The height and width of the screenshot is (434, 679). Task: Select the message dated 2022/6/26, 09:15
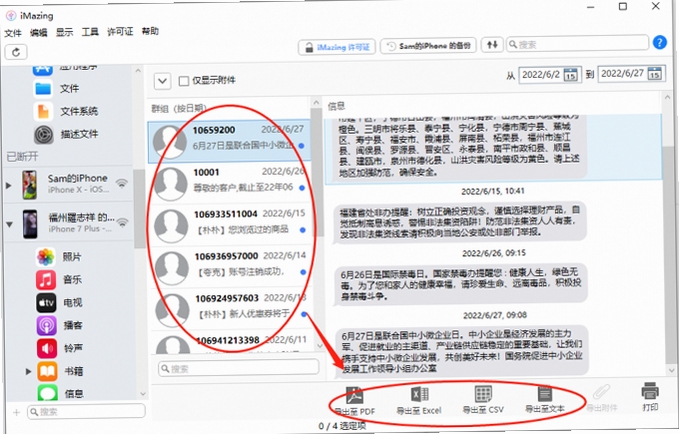pyautogui.click(x=460, y=285)
